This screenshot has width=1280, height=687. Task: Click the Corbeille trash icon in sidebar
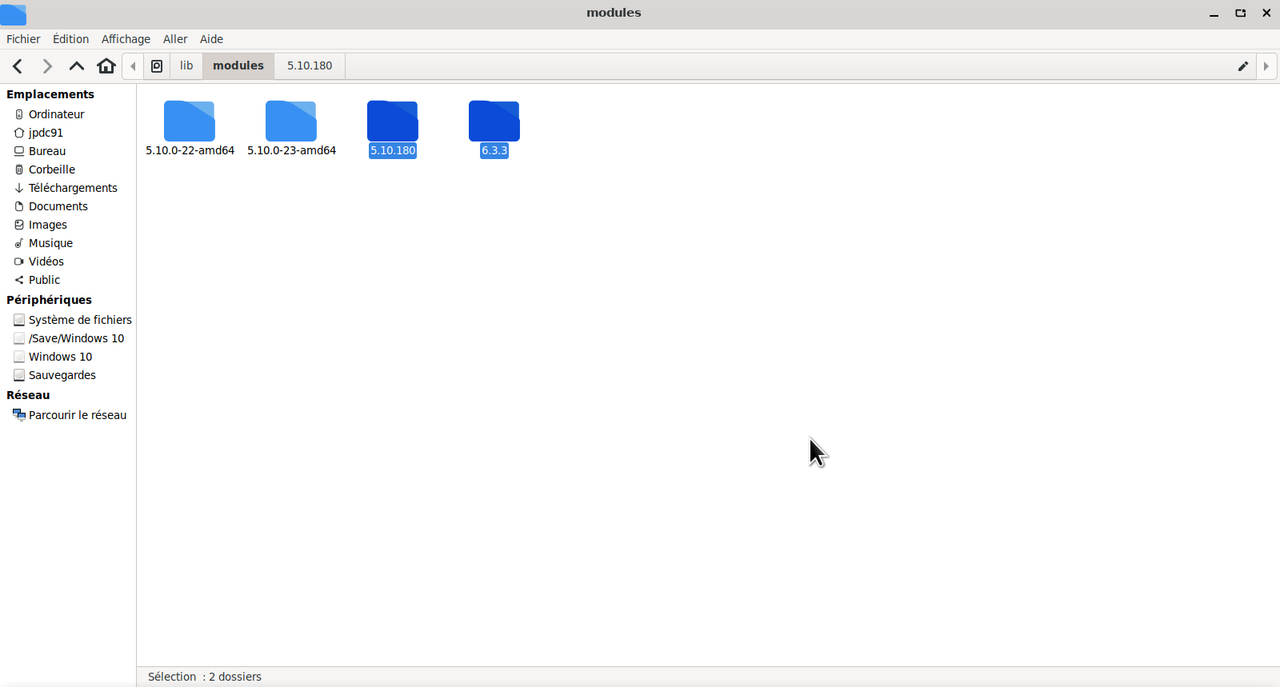(19, 170)
